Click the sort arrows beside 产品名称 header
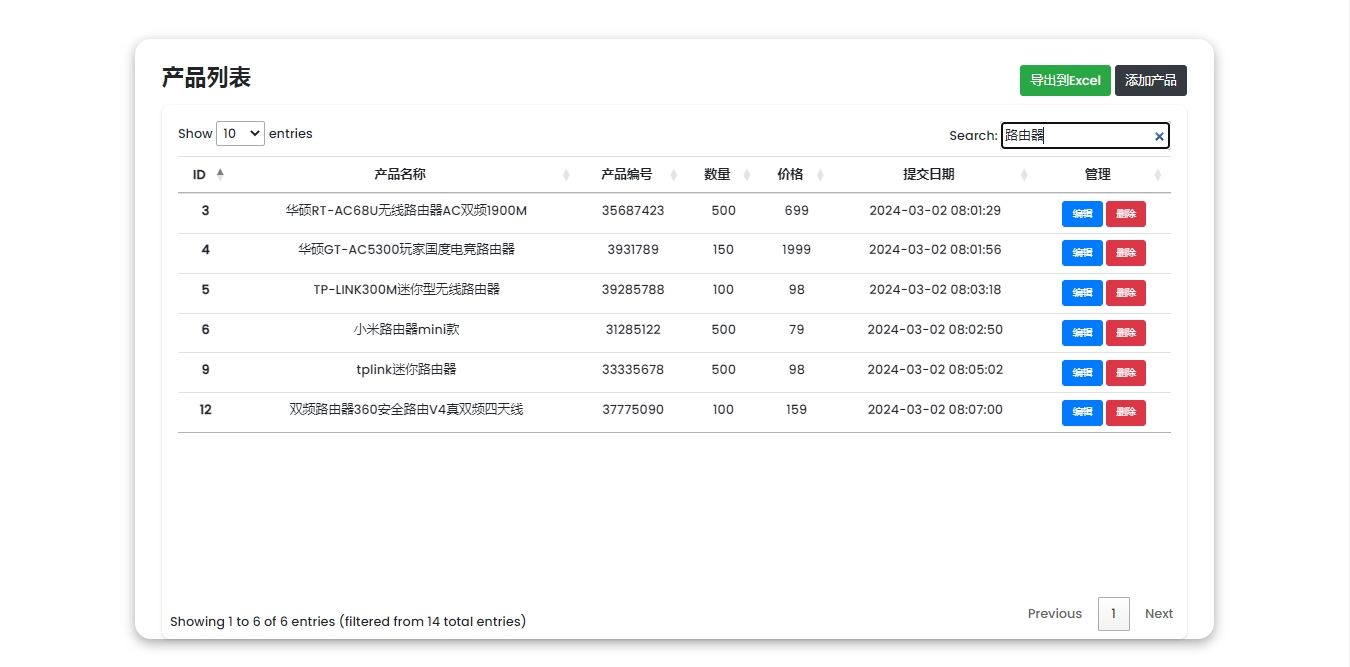The image size is (1350, 667). [566, 175]
